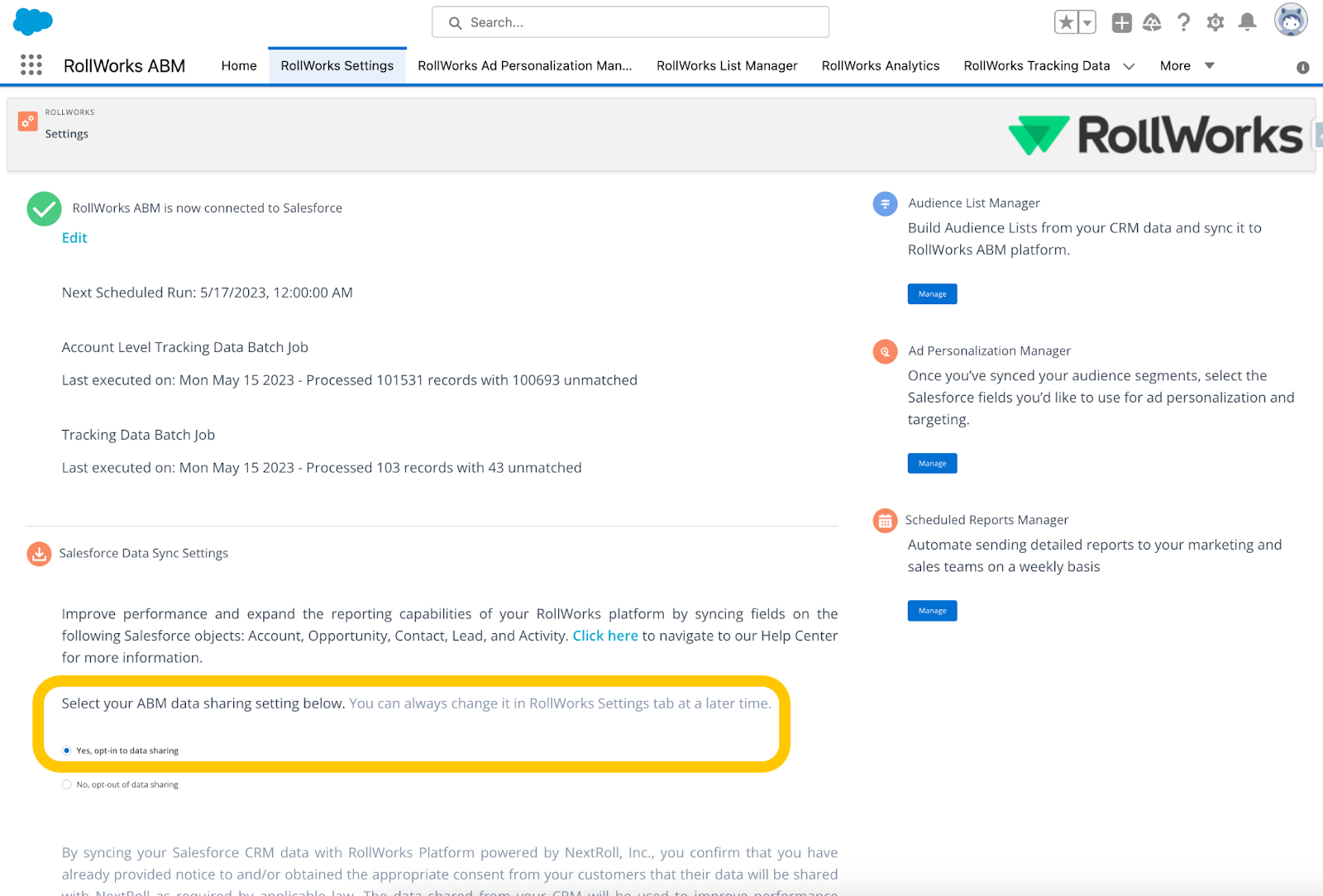1323x896 pixels.
Task: Click the Salesforce cloud logo
Action: (x=33, y=21)
